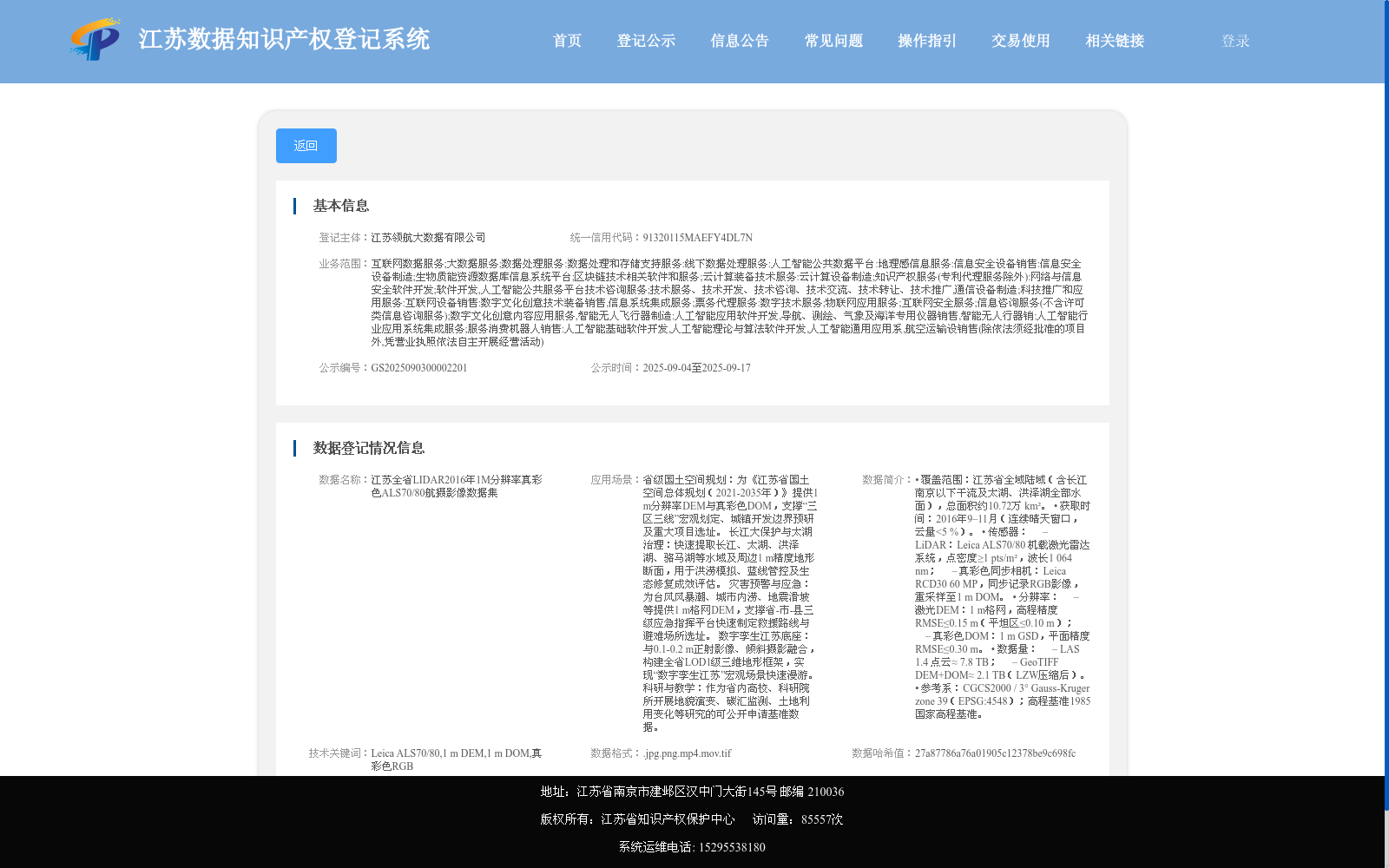This screenshot has width=1389, height=868.
Task: Click the 登录 link
Action: point(1235,41)
